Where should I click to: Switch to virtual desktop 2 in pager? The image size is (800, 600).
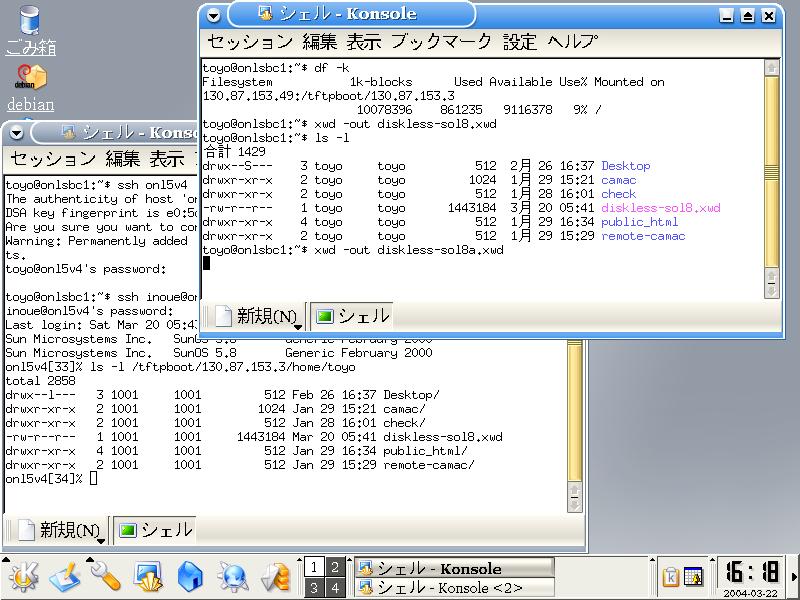(x=335, y=567)
